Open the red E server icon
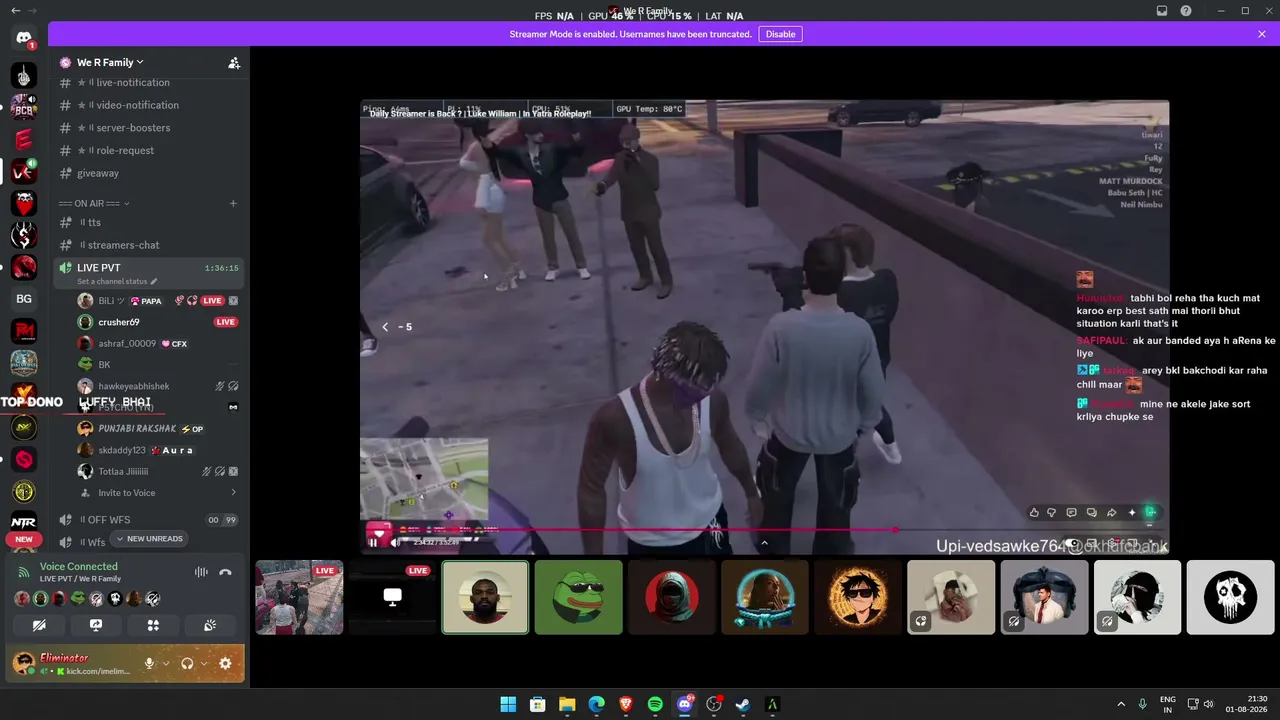Viewport: 1280px width, 720px height. (24, 139)
